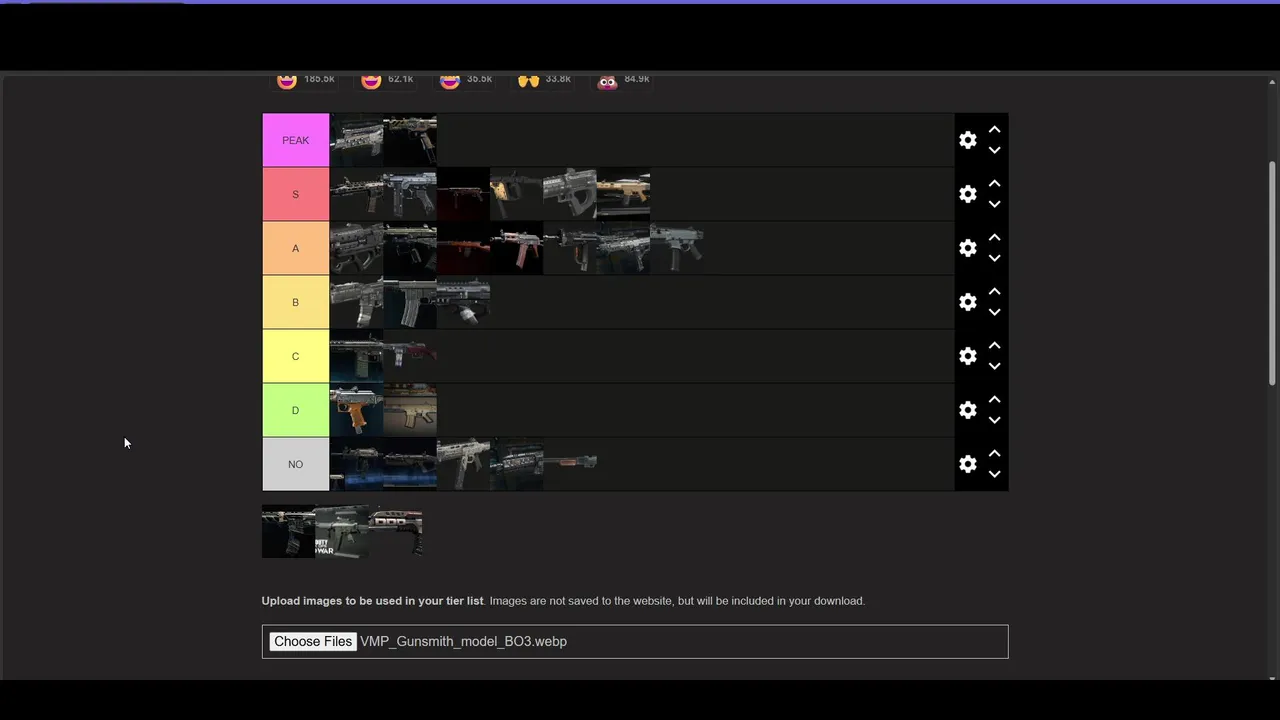Move A tier row down
The width and height of the screenshot is (1280, 720).
point(994,258)
